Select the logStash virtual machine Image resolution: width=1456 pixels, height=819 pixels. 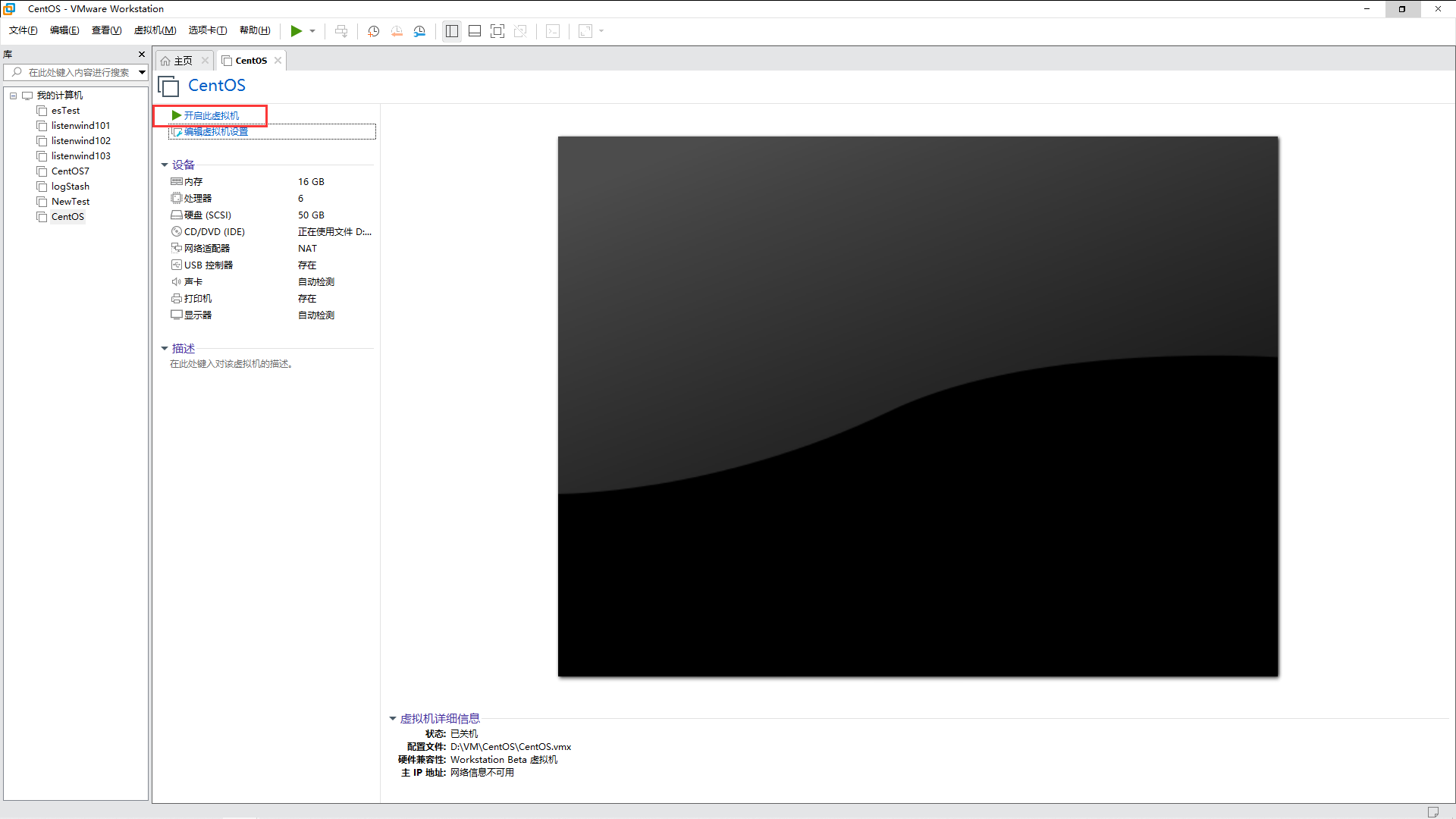tap(70, 187)
